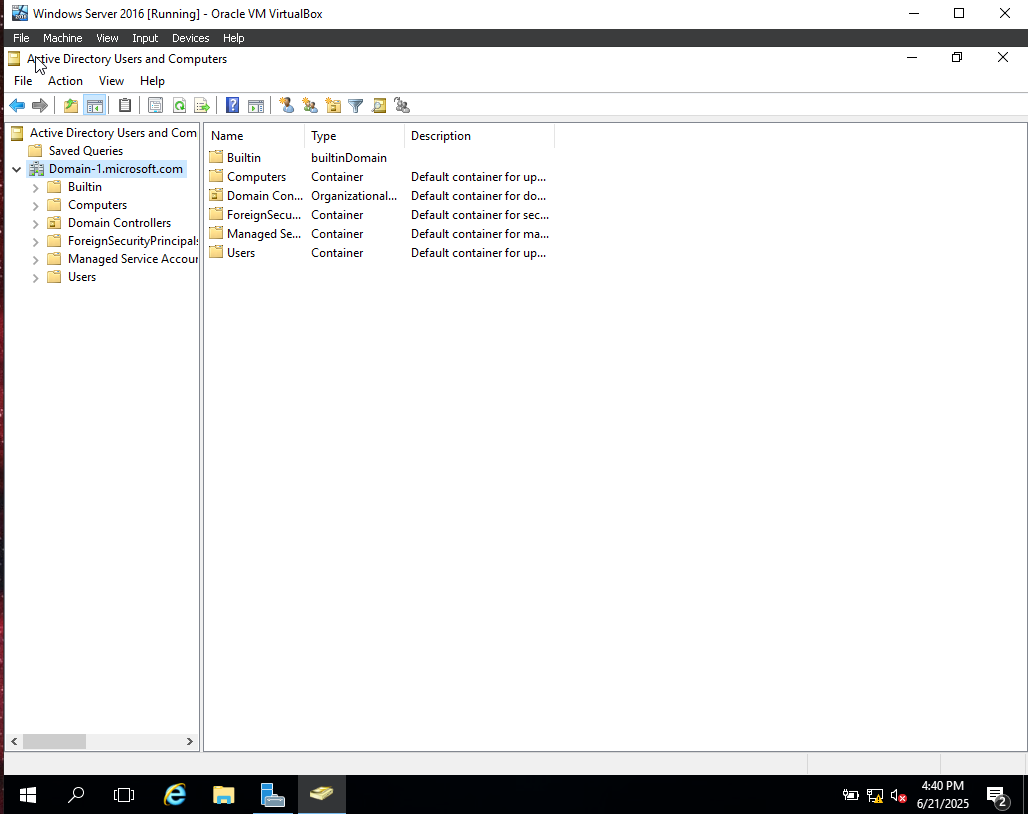This screenshot has width=1028, height=814.
Task: Click Add to group toolbar icon
Action: coord(402,106)
